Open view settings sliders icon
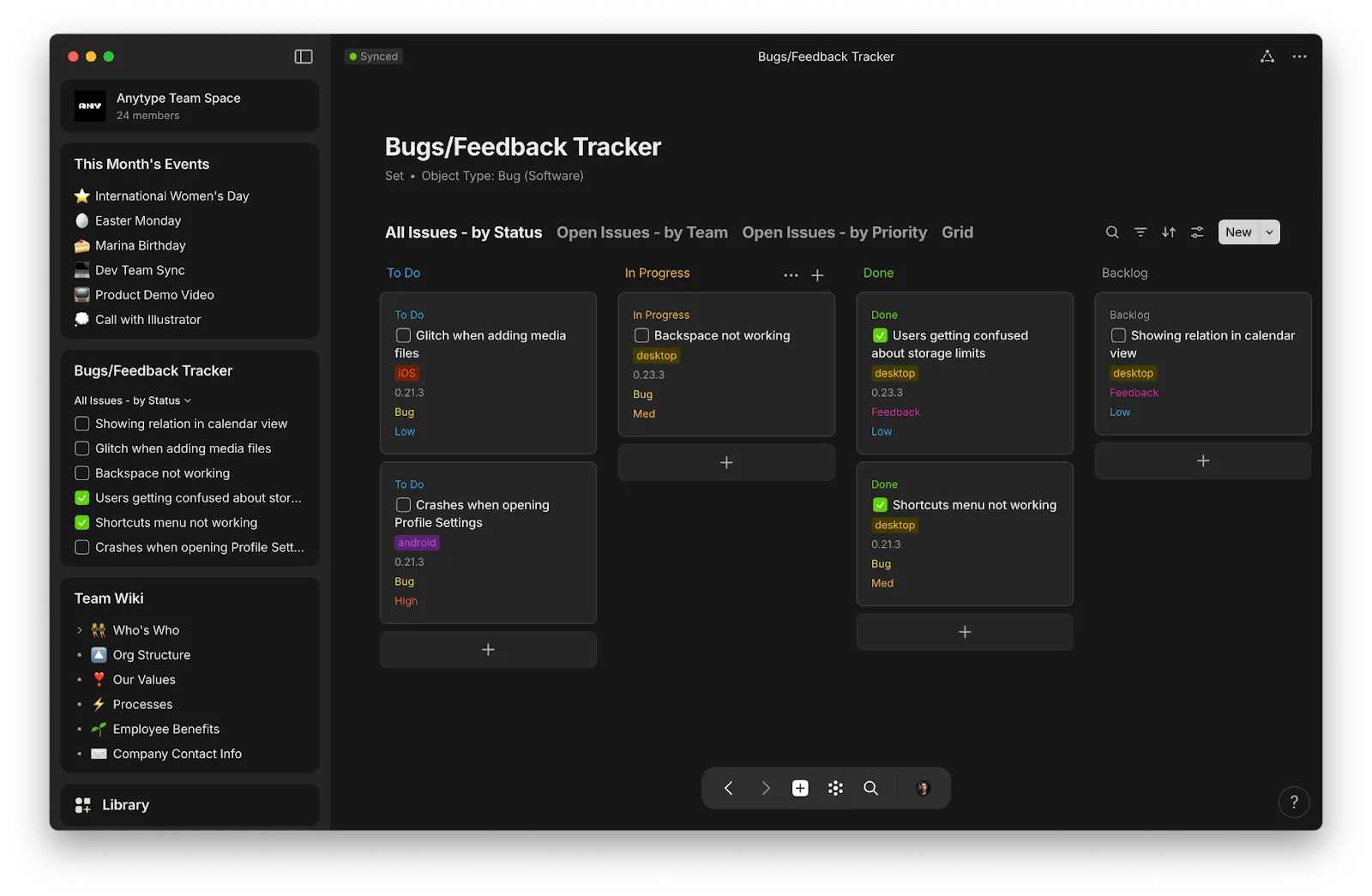 point(1197,232)
